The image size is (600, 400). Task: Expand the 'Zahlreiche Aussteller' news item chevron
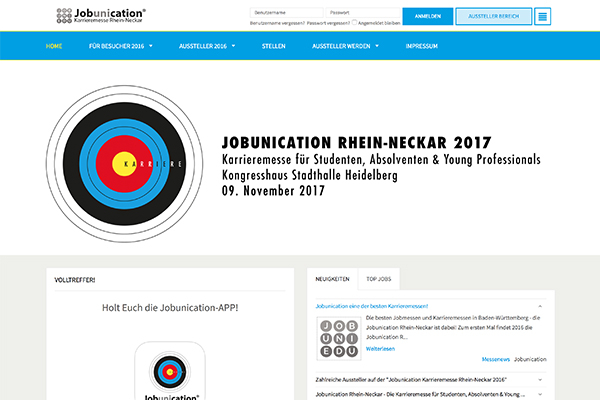(540, 380)
